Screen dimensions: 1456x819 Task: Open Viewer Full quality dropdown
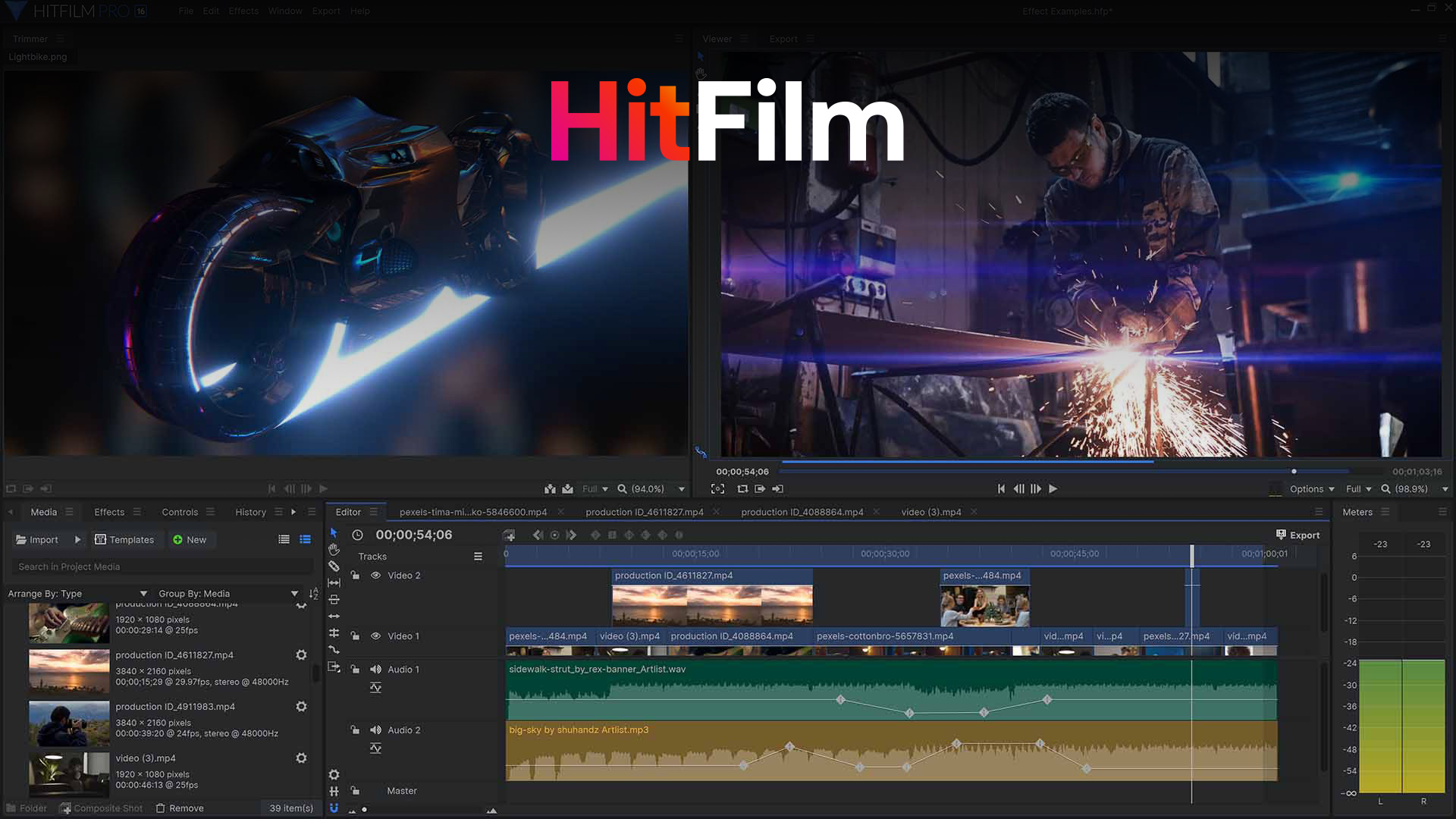(1359, 489)
